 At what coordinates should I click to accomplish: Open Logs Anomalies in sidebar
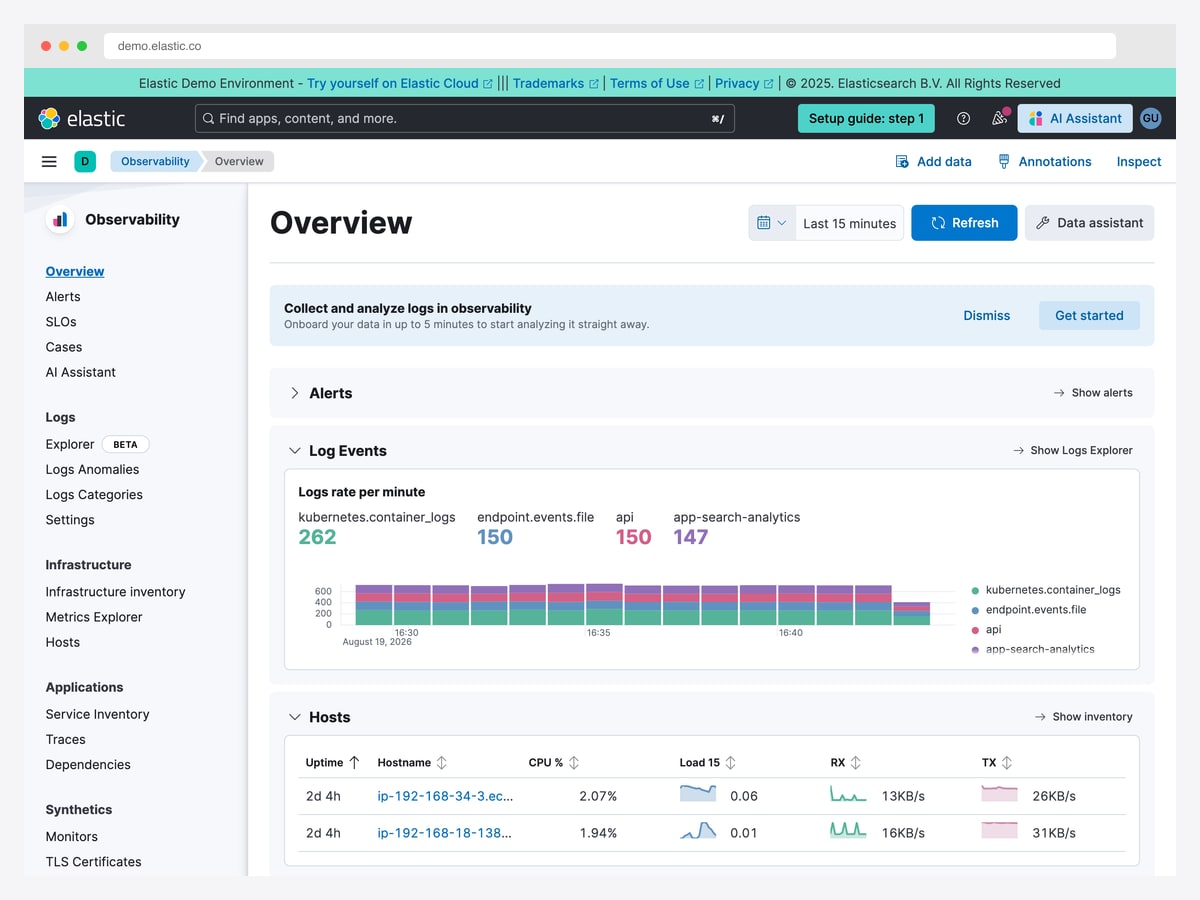pyautogui.click(x=92, y=469)
